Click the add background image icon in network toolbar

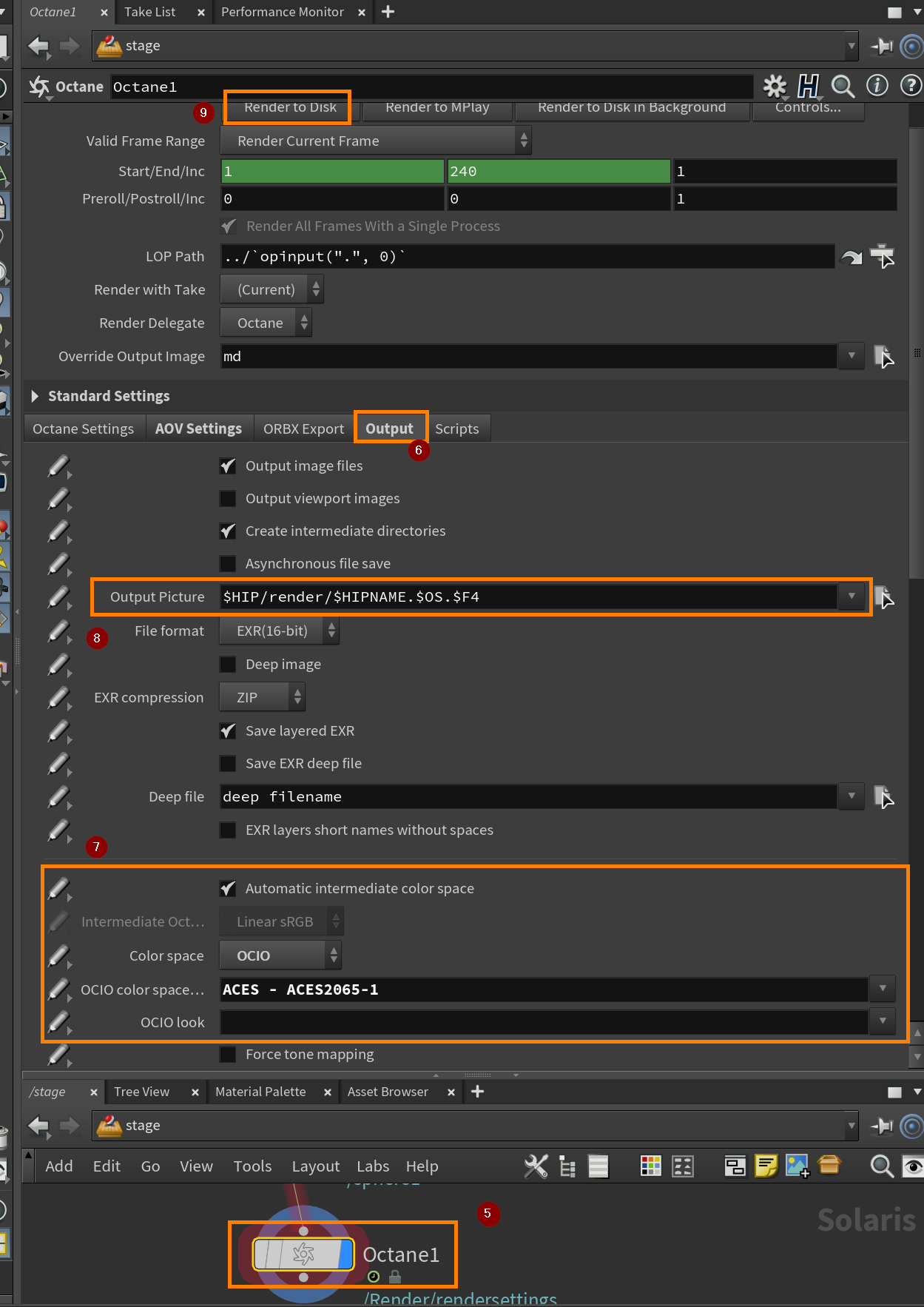(x=797, y=1166)
